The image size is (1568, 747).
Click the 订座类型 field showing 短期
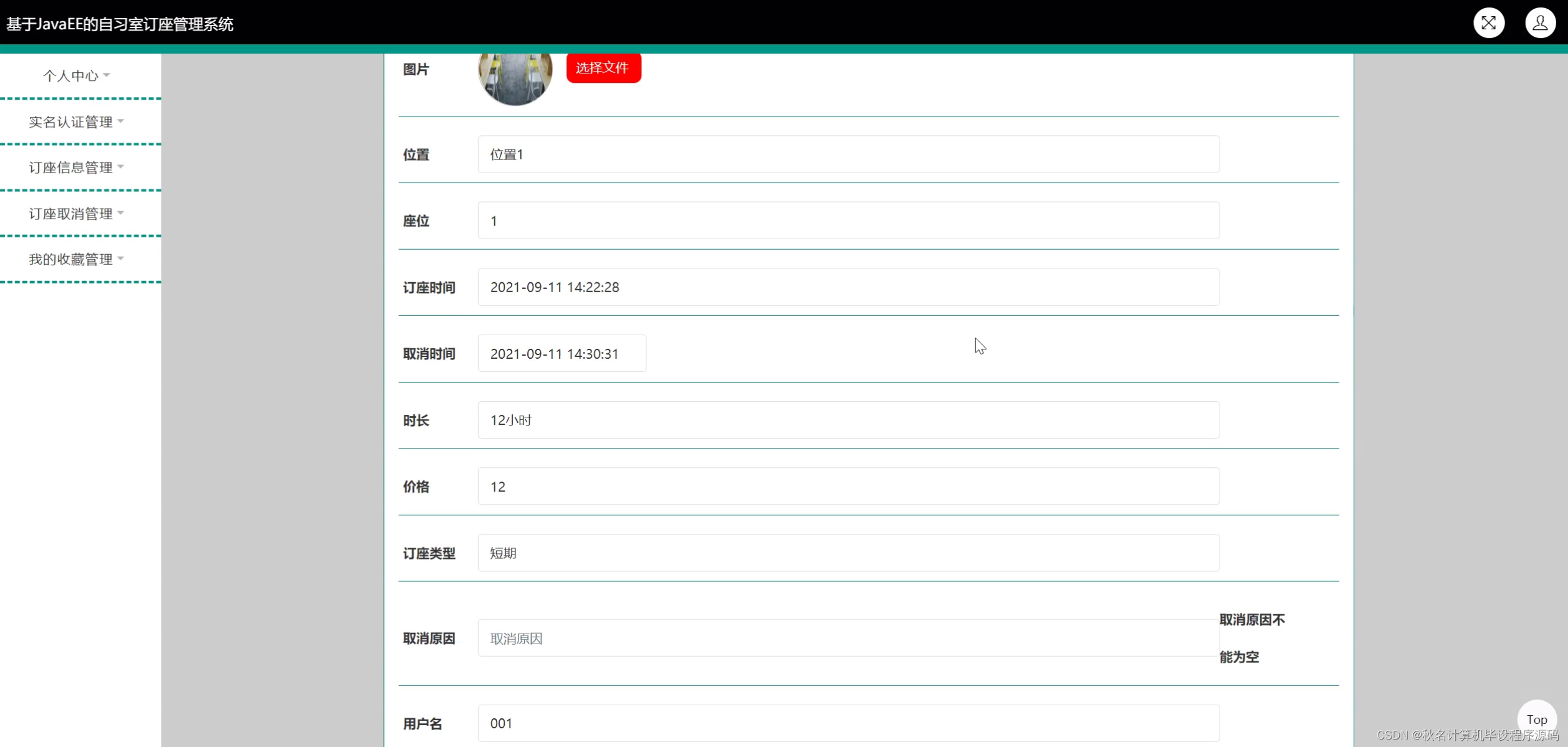point(848,553)
